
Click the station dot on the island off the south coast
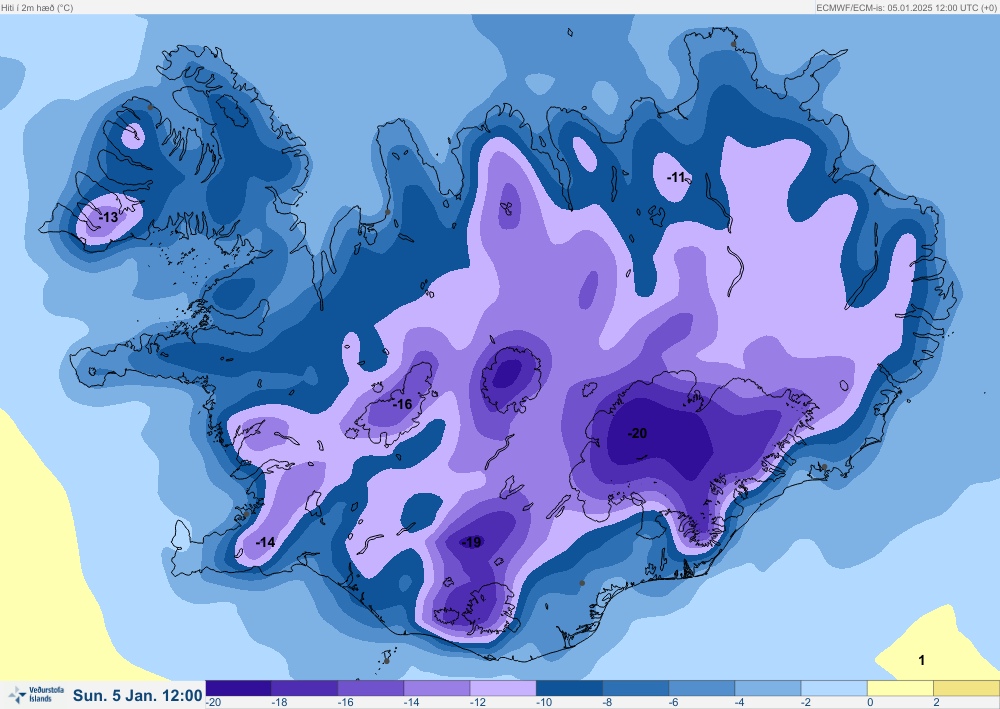(386, 661)
